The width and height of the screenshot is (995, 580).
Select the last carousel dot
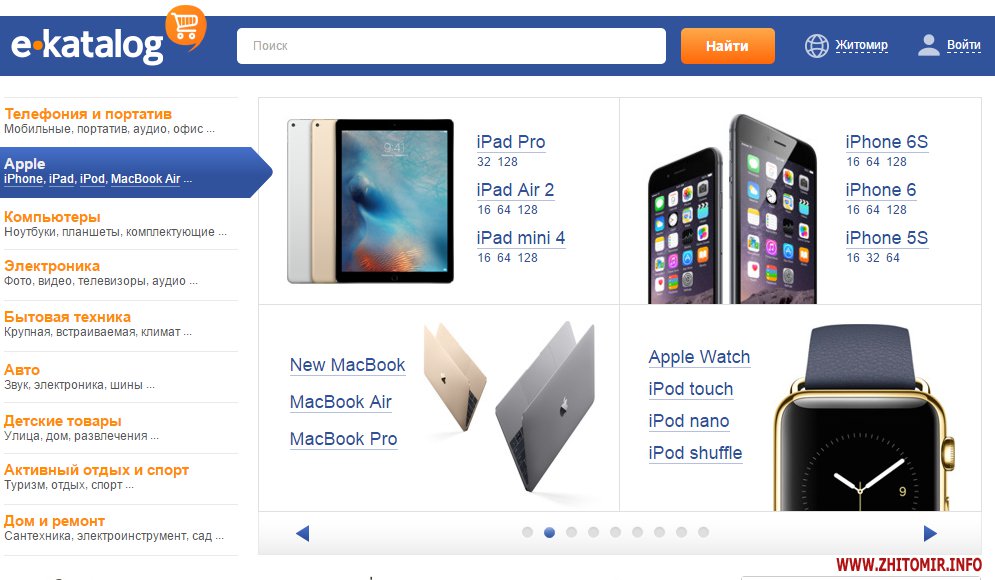pos(703,532)
